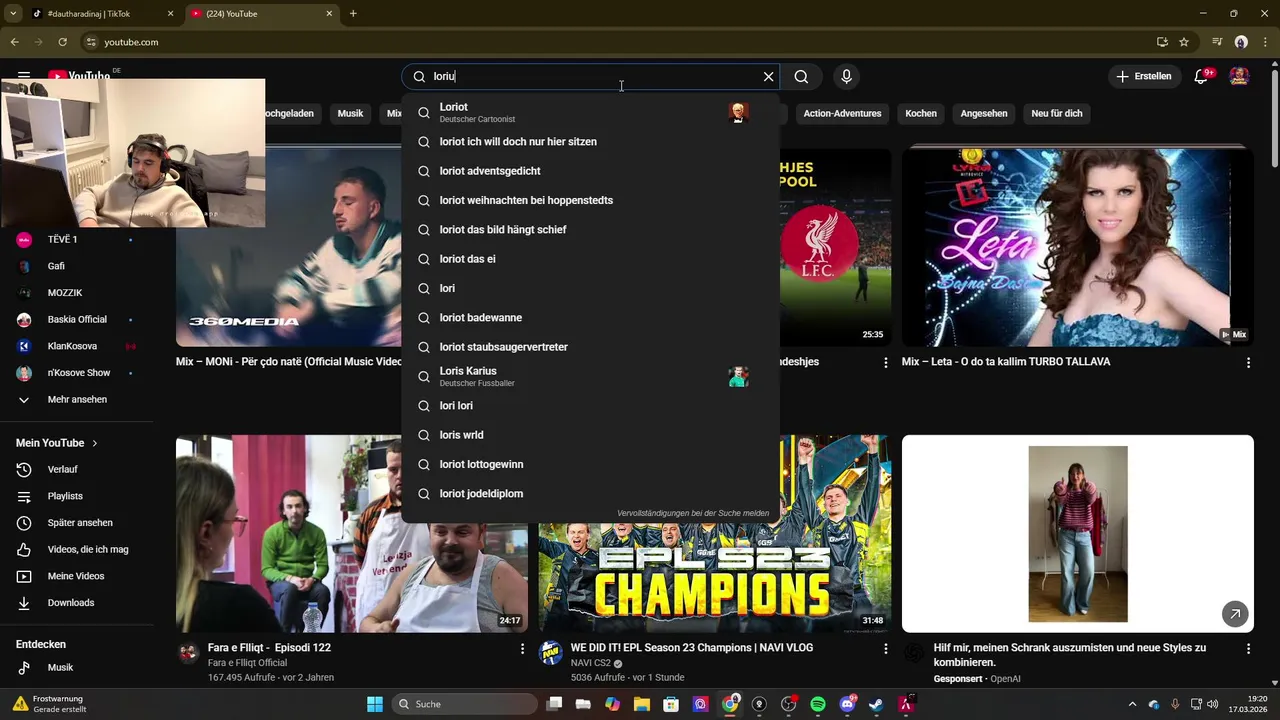Image resolution: width=1280 pixels, height=720 pixels.
Task: Start voice search with the microphone
Action: tap(846, 76)
